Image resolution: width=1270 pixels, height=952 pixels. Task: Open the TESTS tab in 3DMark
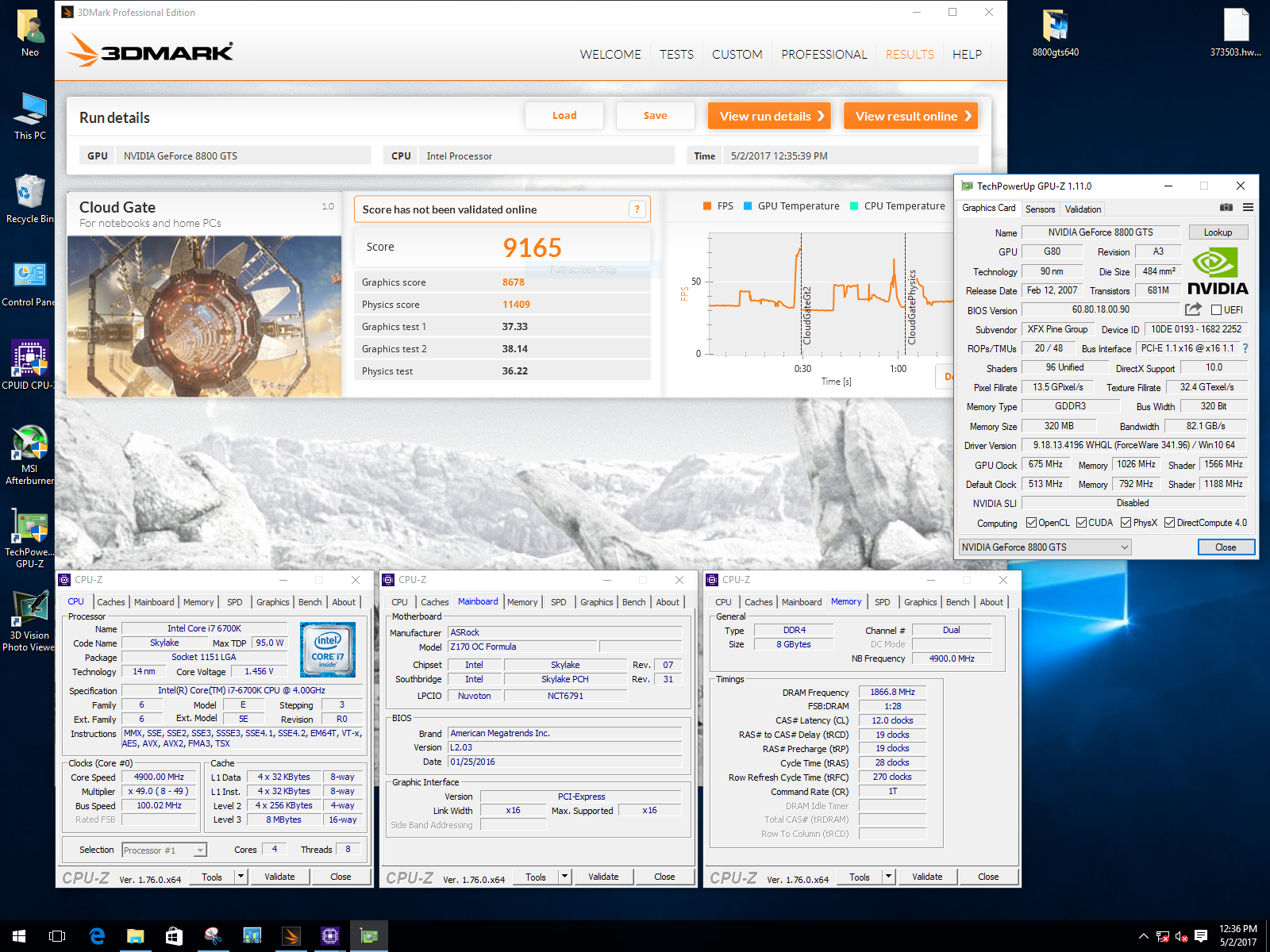click(676, 54)
